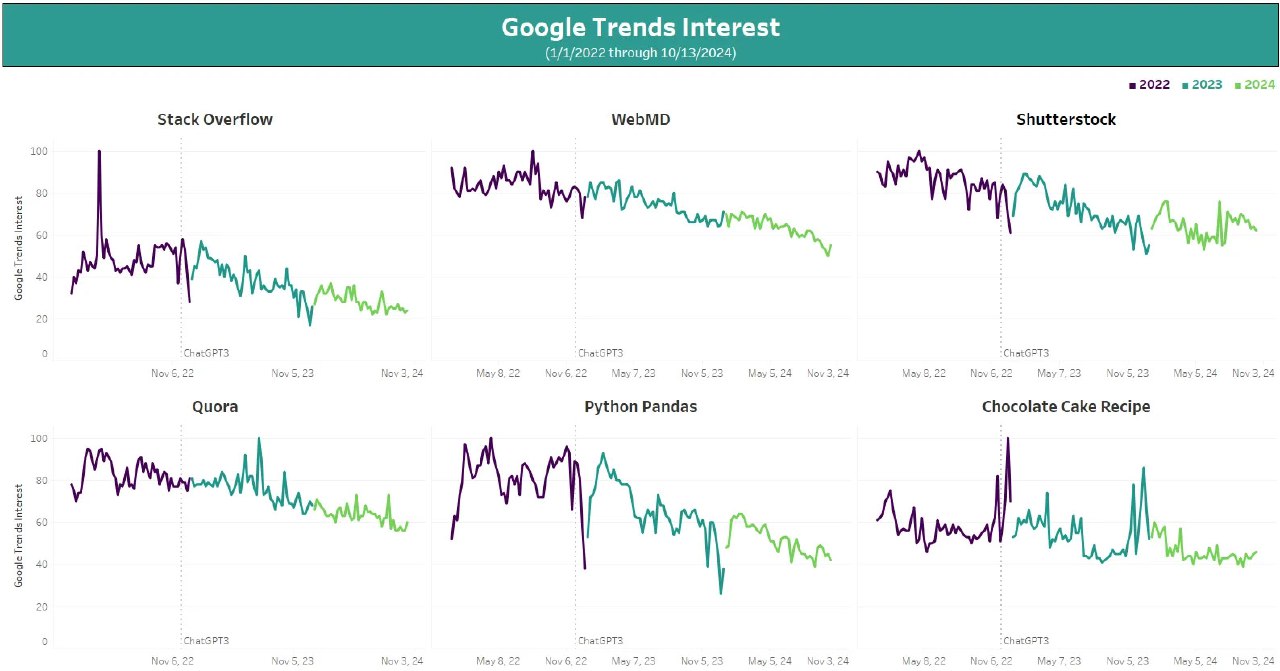Click the Shutterstock chart heading

(x=1066, y=120)
